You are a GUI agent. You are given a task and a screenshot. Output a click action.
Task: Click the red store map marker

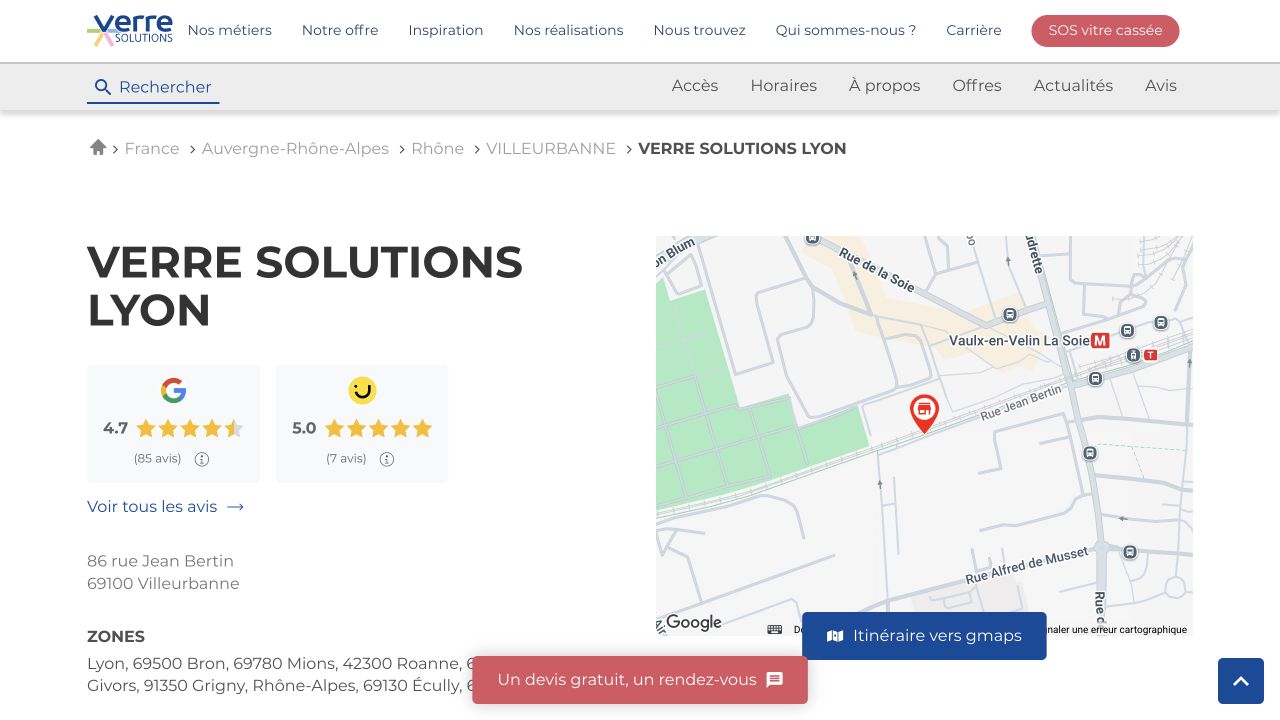tap(924, 413)
